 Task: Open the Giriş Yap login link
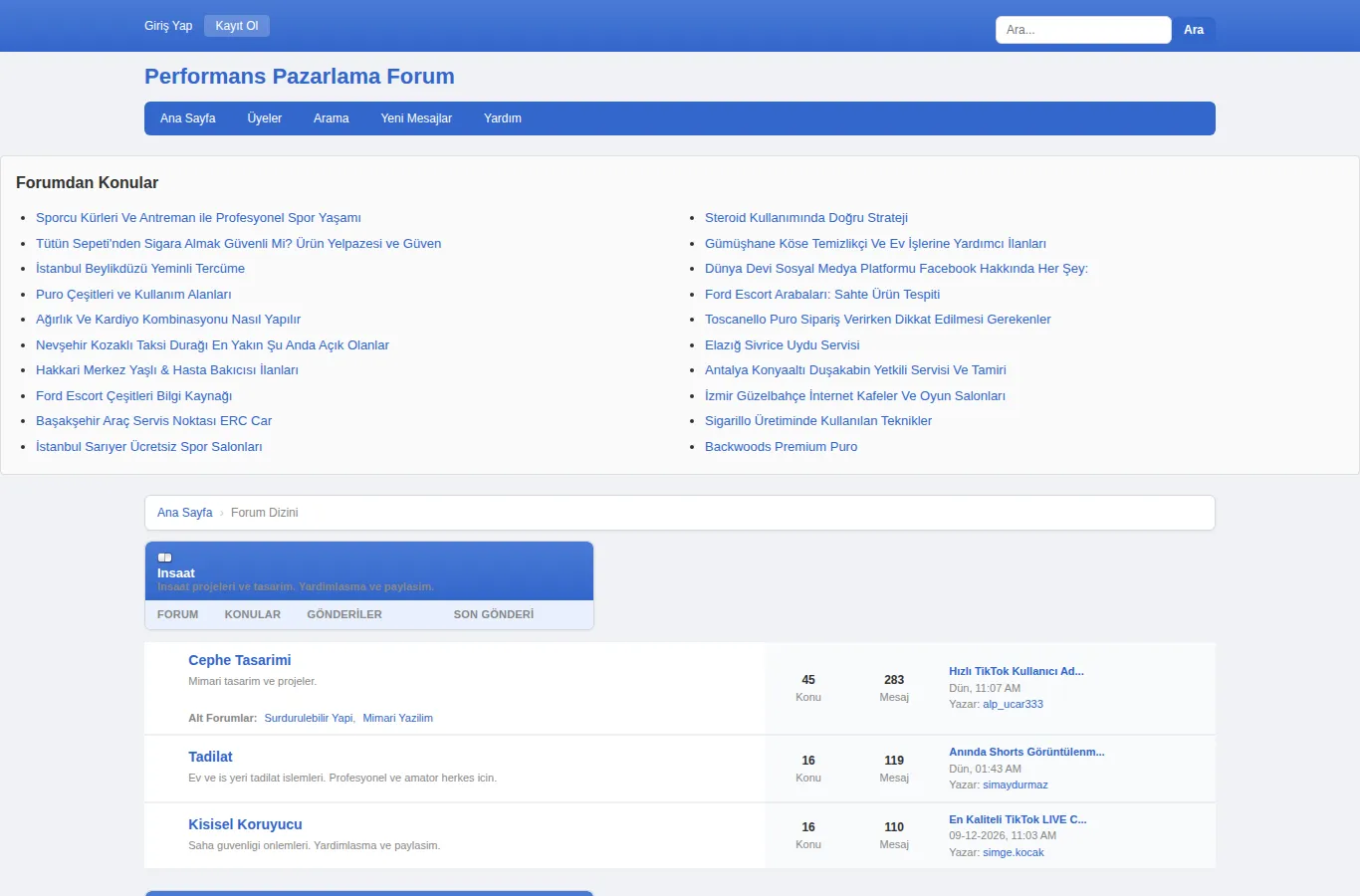168,26
